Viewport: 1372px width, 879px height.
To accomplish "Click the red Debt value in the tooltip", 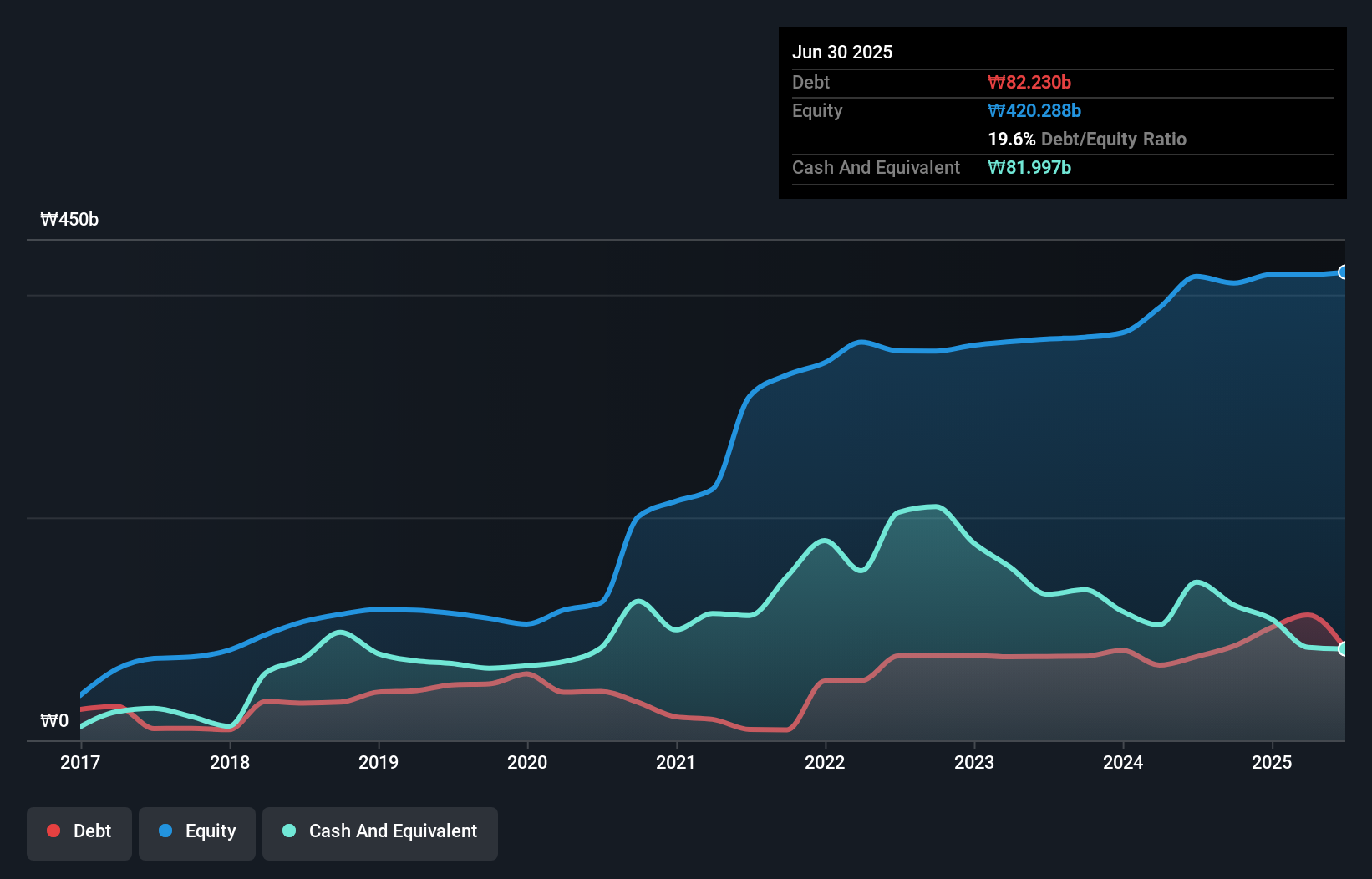I will point(1030,82).
